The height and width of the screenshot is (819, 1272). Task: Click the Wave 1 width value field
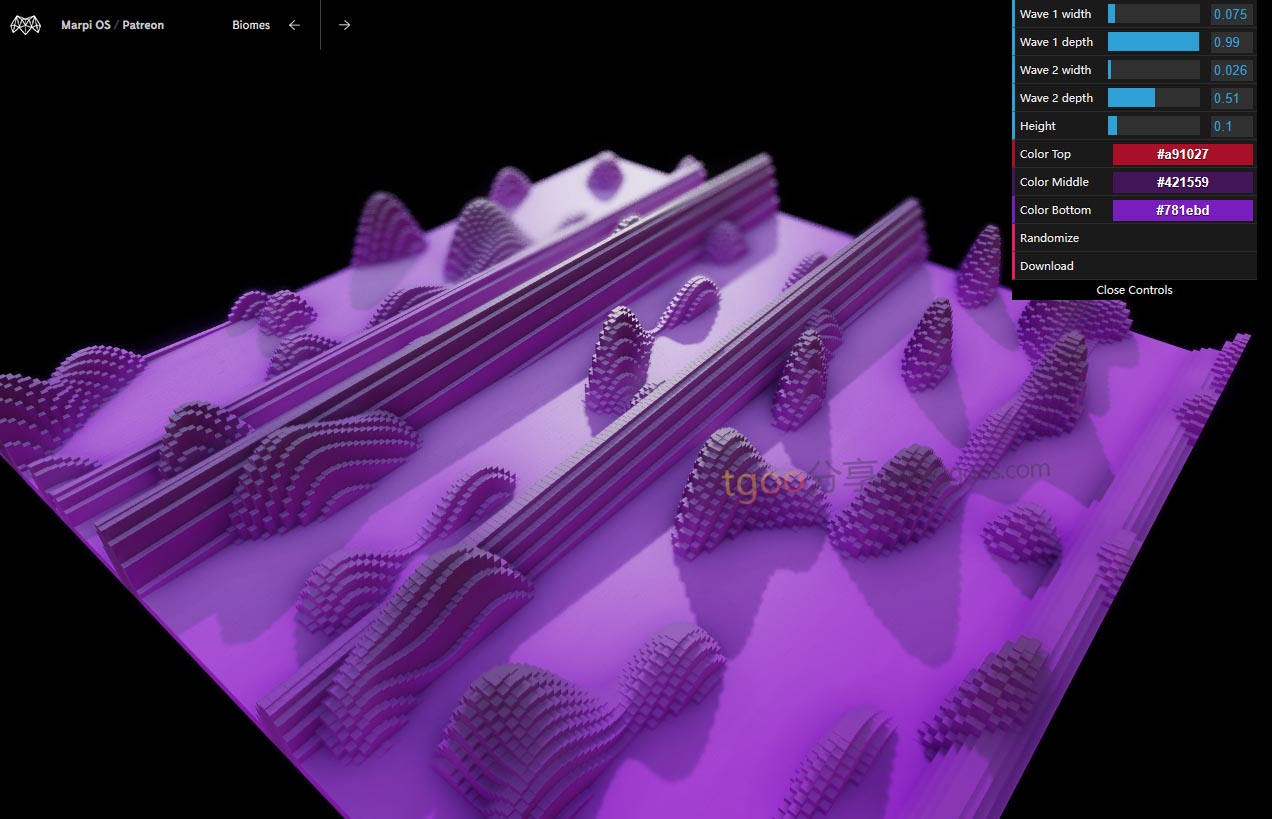pos(1231,14)
